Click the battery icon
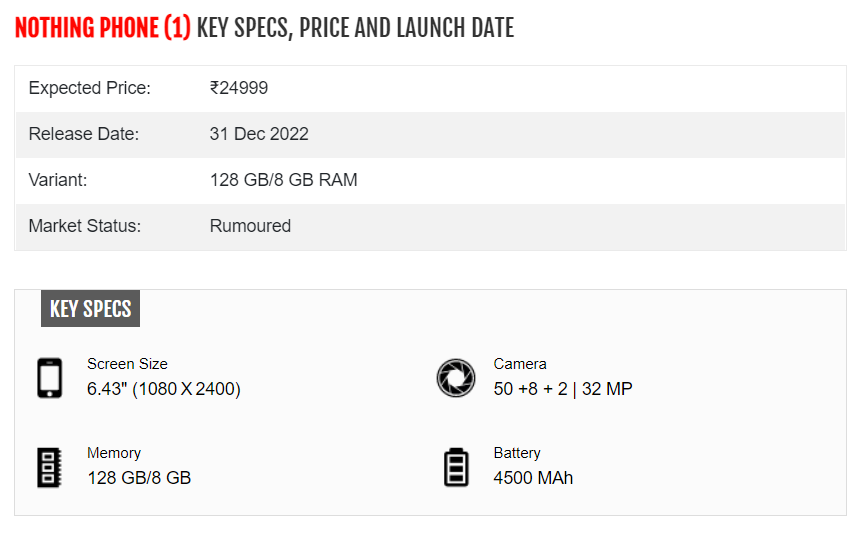862x535 pixels. 456,467
